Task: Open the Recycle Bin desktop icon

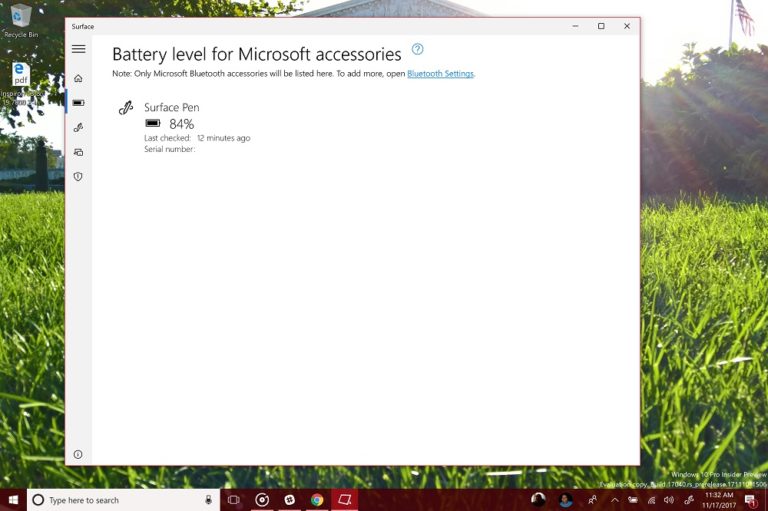Action: [x=21, y=21]
